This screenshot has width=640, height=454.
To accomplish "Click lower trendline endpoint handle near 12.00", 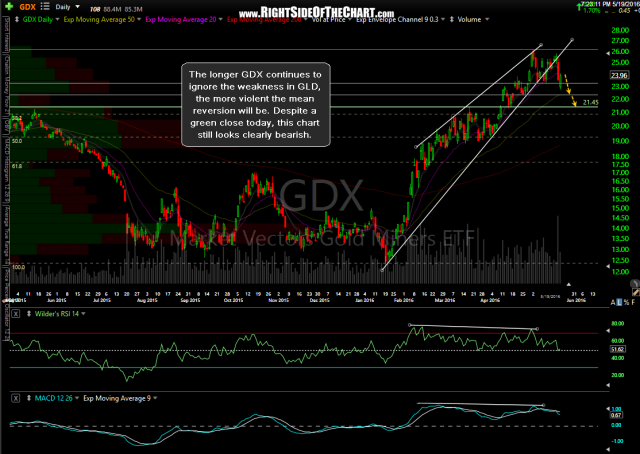I will [382, 270].
